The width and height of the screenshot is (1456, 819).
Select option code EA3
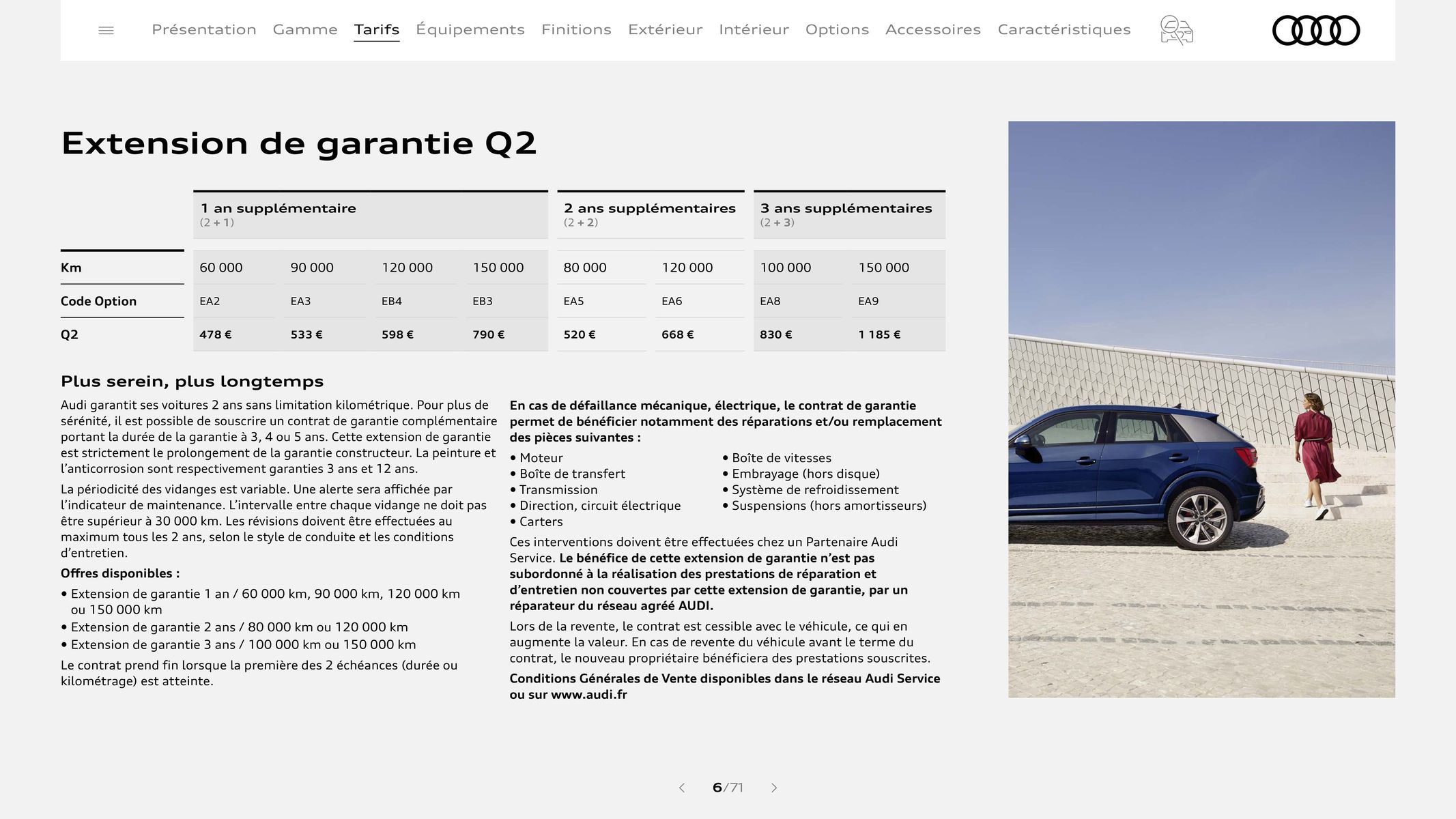coord(300,301)
